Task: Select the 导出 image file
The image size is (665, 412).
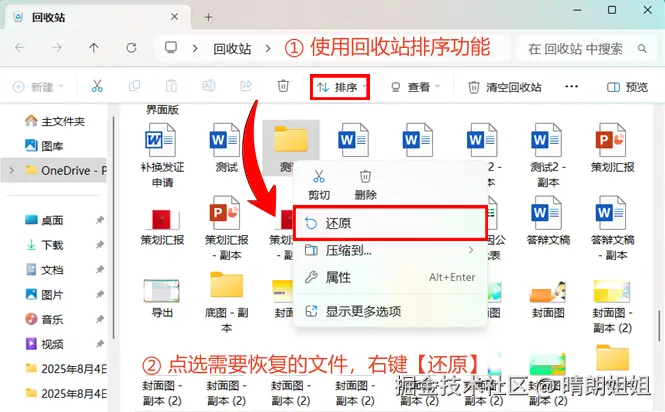Action: click(162, 298)
